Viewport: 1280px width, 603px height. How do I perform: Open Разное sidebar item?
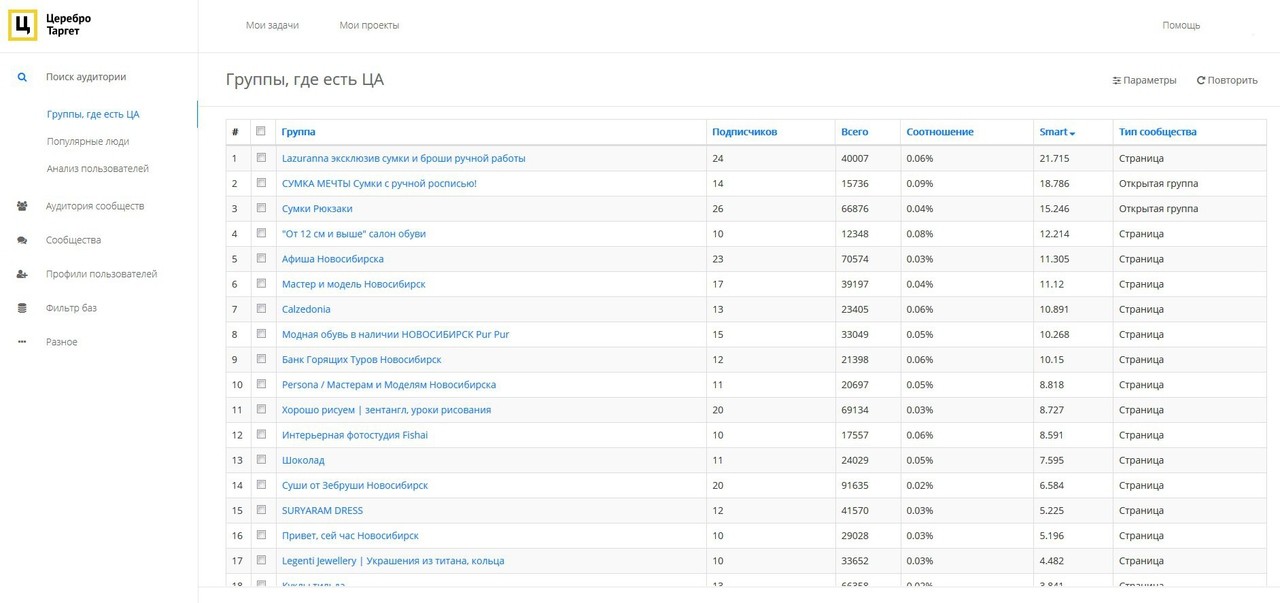point(61,342)
